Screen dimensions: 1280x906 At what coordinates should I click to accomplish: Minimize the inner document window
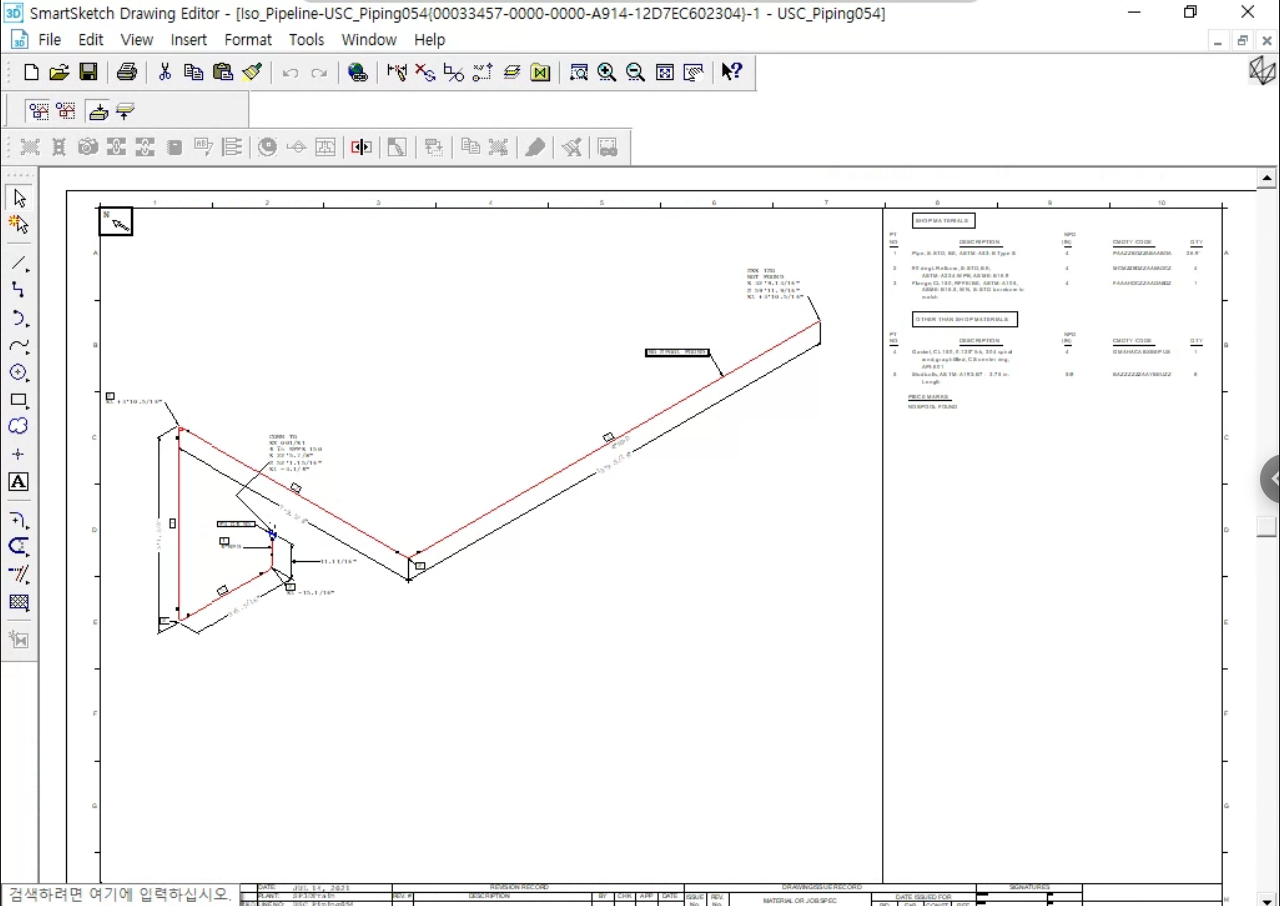(1217, 41)
